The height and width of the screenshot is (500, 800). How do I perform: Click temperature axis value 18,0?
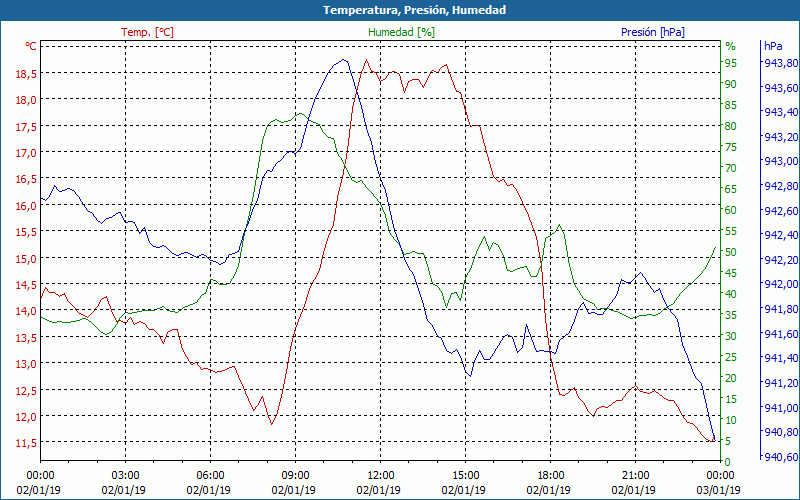click(x=26, y=99)
